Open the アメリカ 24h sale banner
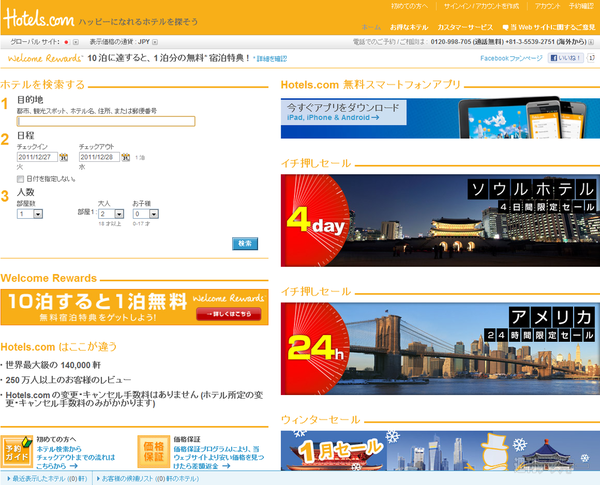Viewport: 600px width, 485px height. [440, 349]
